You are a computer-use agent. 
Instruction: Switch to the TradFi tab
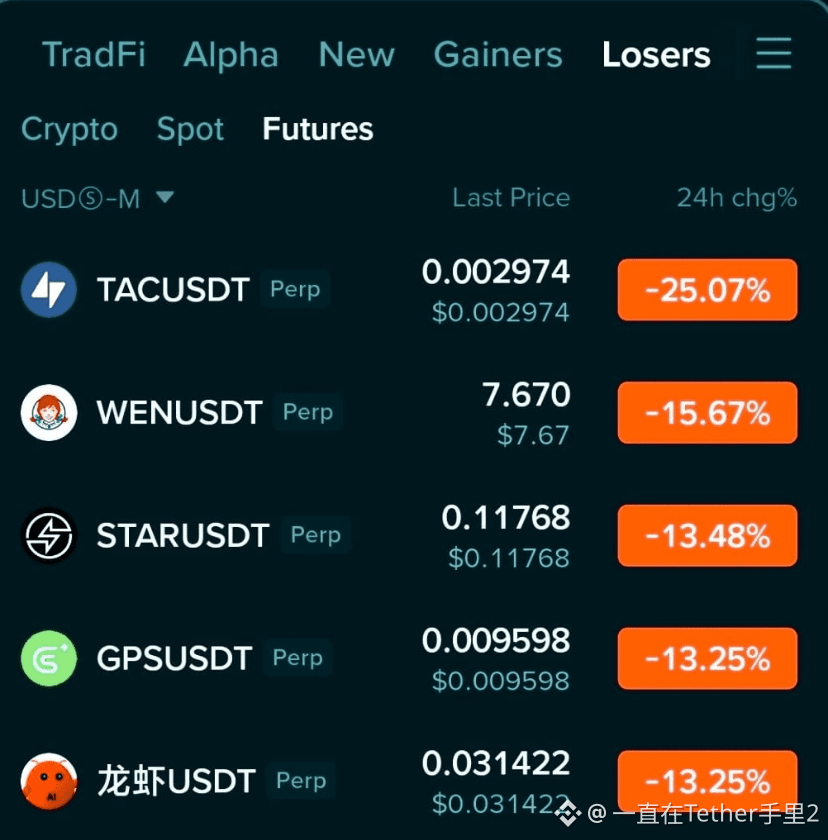pos(94,55)
